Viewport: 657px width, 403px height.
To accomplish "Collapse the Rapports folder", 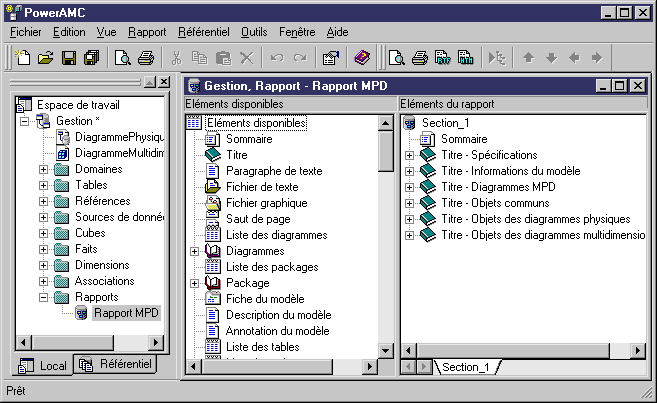I will (x=43, y=297).
